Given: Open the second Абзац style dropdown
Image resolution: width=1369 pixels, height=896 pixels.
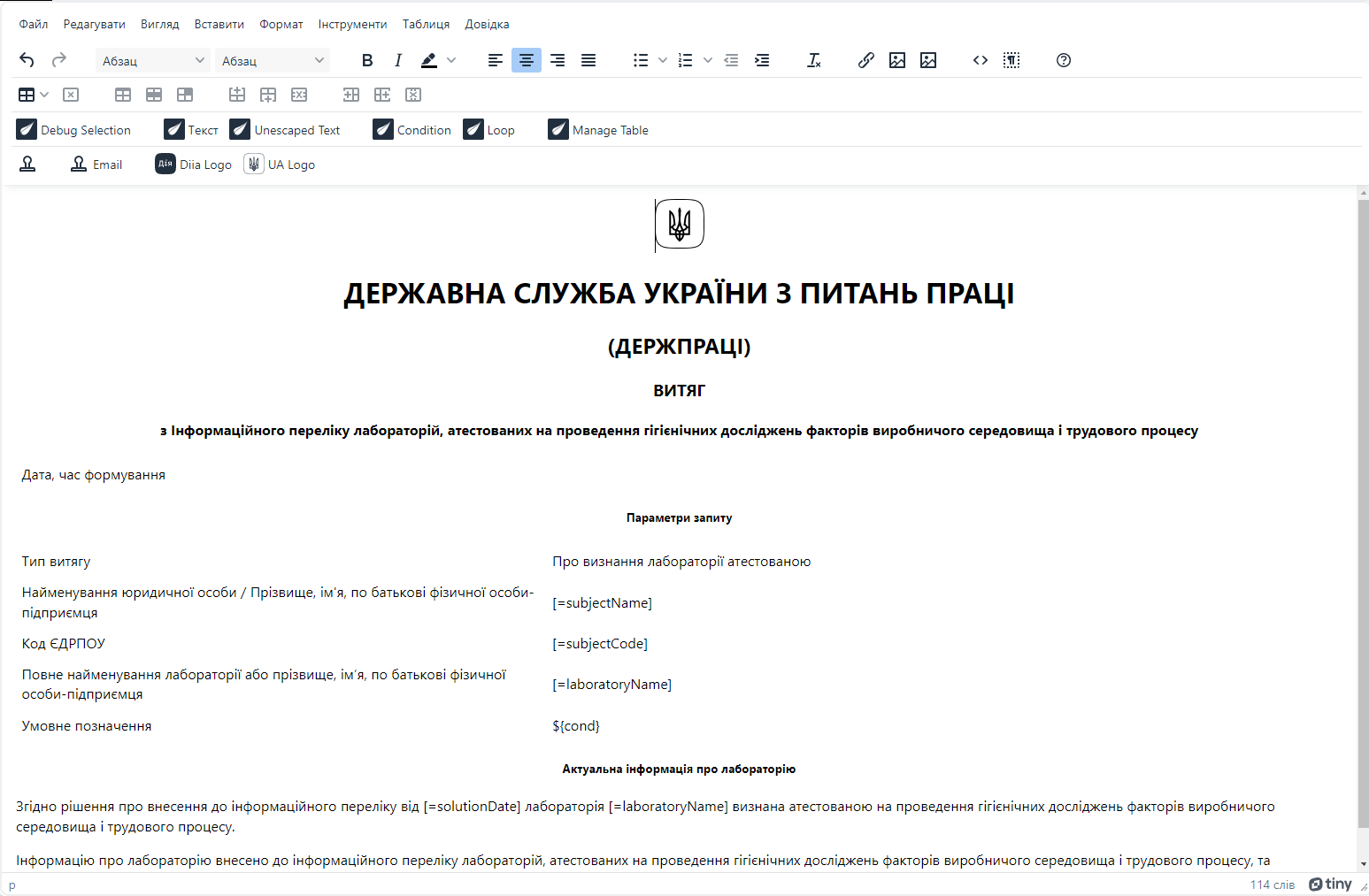Looking at the screenshot, I should pyautogui.click(x=273, y=60).
